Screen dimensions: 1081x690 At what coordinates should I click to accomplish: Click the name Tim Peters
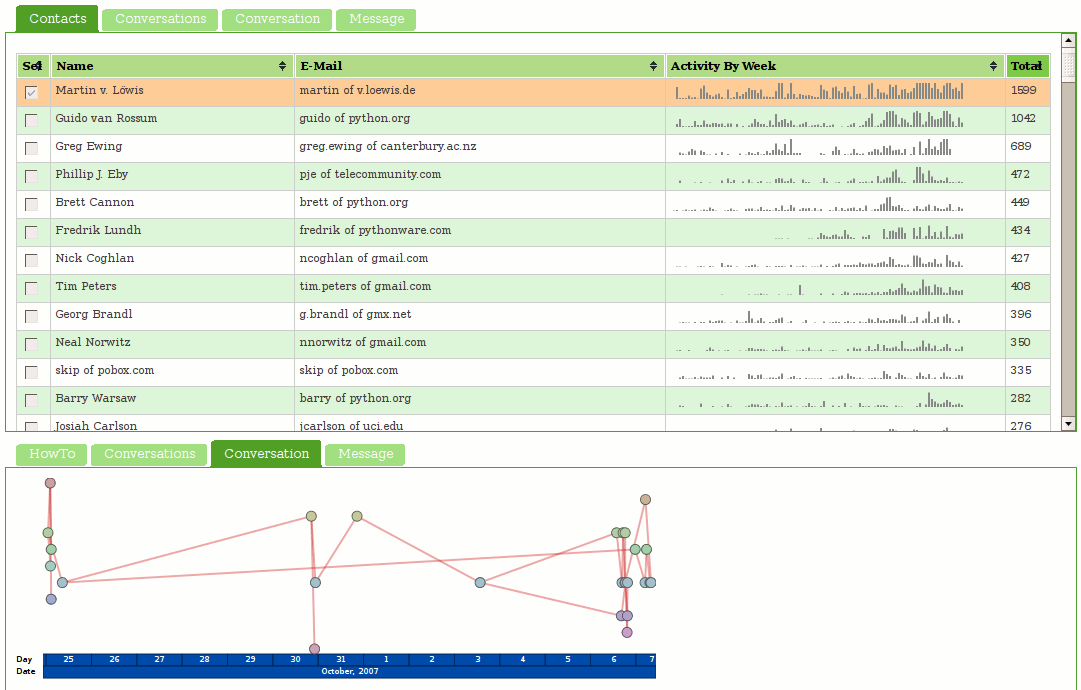coord(85,286)
